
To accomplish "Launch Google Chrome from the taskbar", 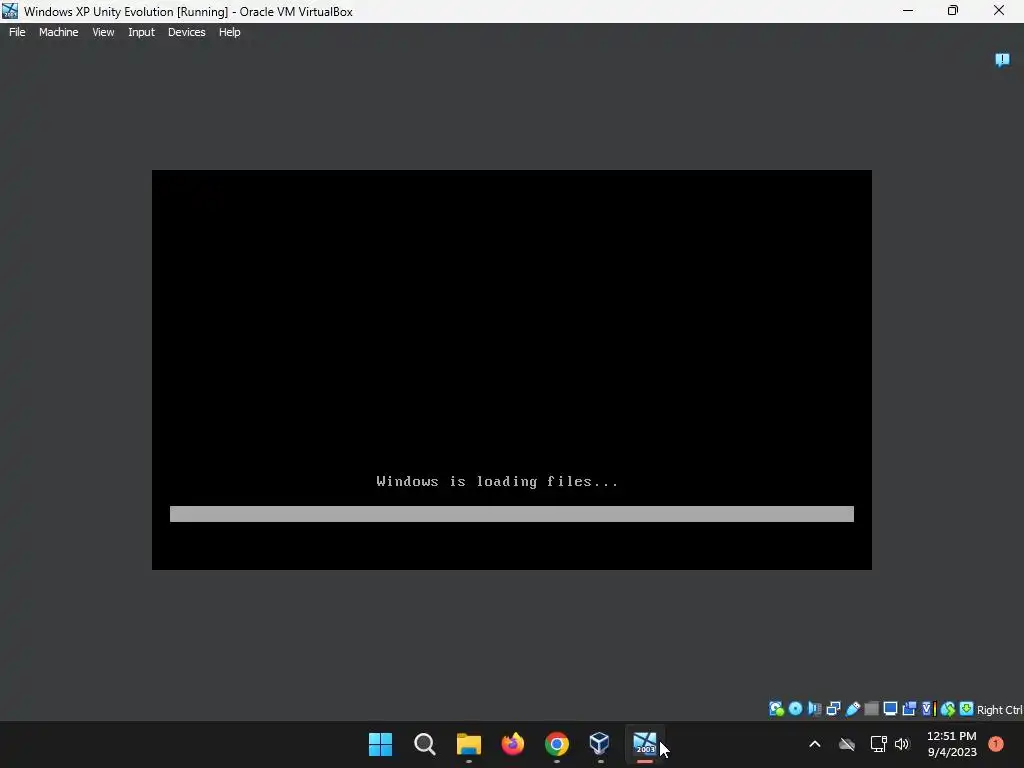I will click(x=556, y=744).
